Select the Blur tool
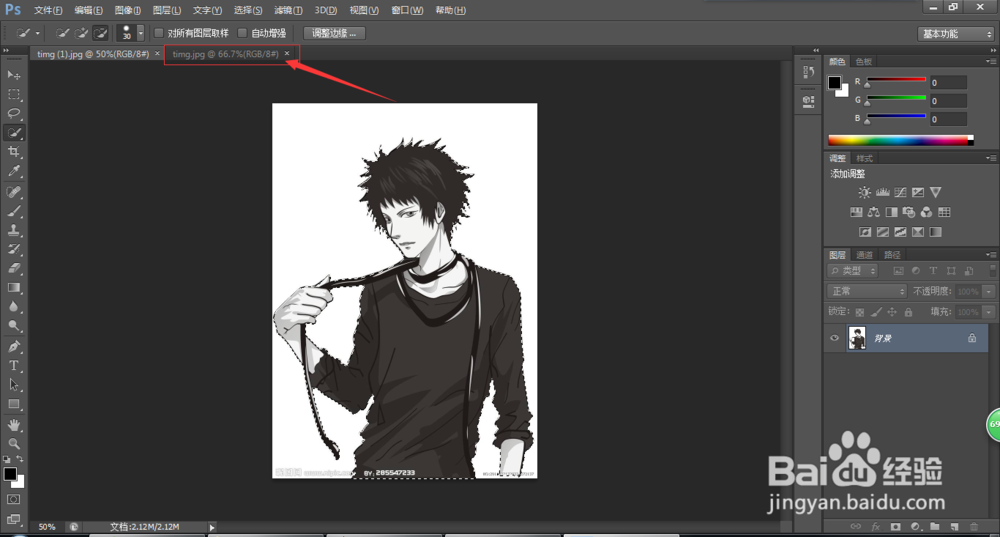The height and width of the screenshot is (537, 1000). coord(13,307)
